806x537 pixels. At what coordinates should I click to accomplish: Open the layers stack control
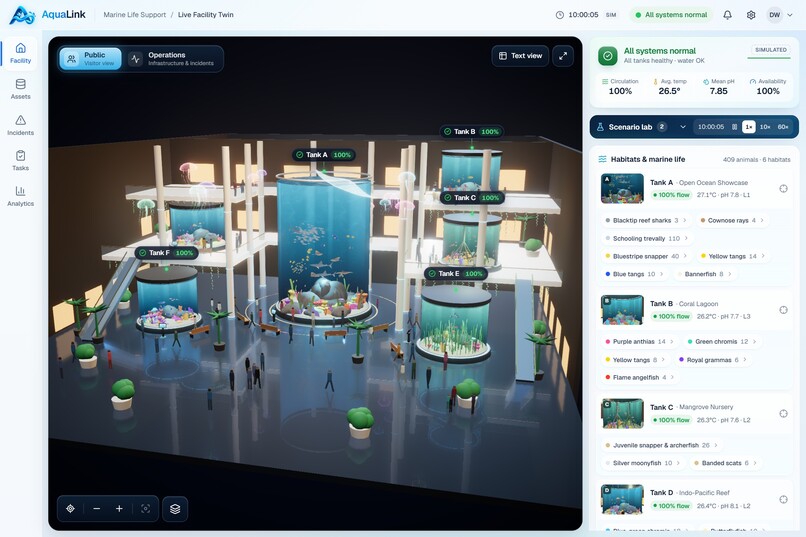click(x=175, y=508)
